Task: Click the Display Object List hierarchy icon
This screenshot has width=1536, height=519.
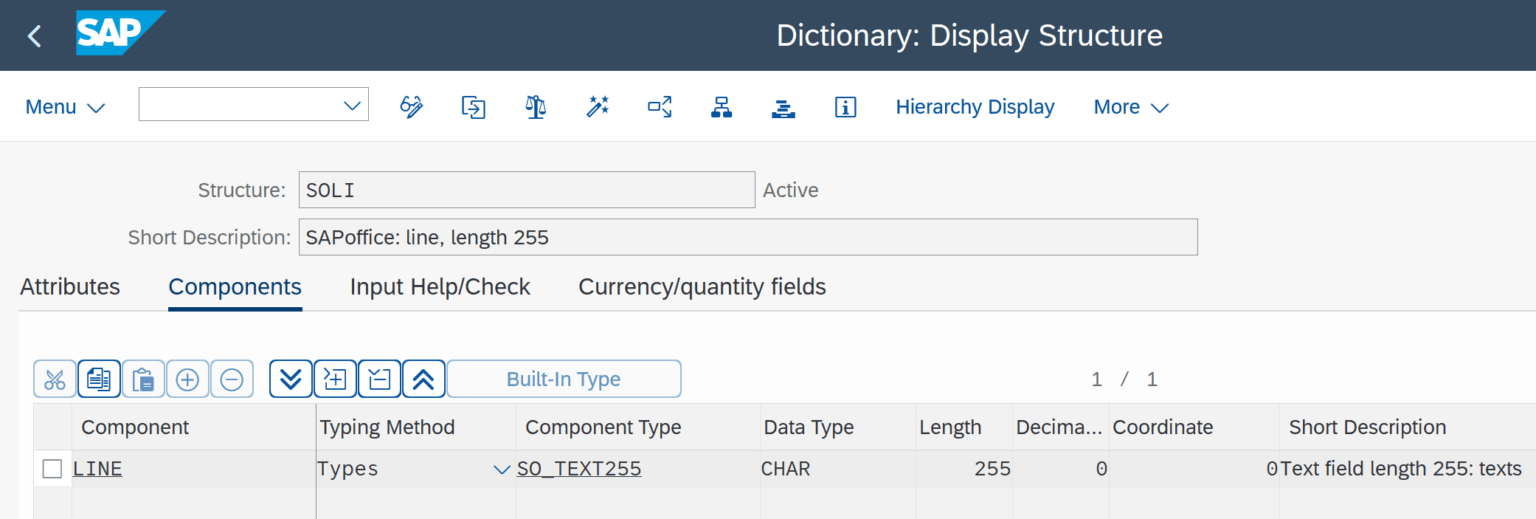Action: tap(721, 107)
